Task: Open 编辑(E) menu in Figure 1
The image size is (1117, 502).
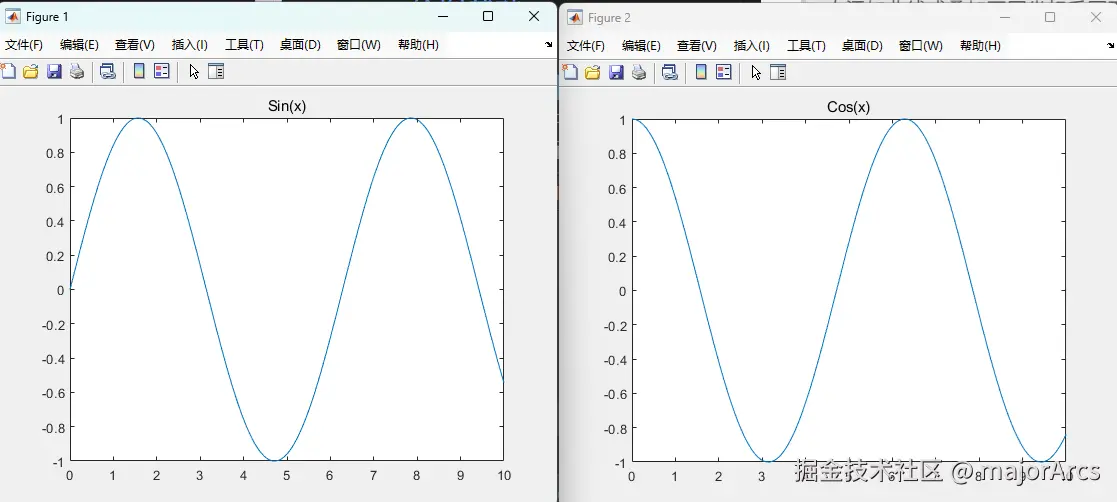Action: point(79,45)
